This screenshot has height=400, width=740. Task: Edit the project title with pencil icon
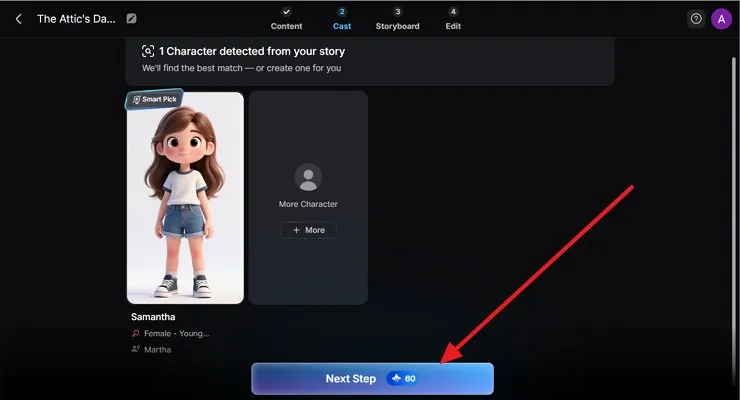[131, 19]
